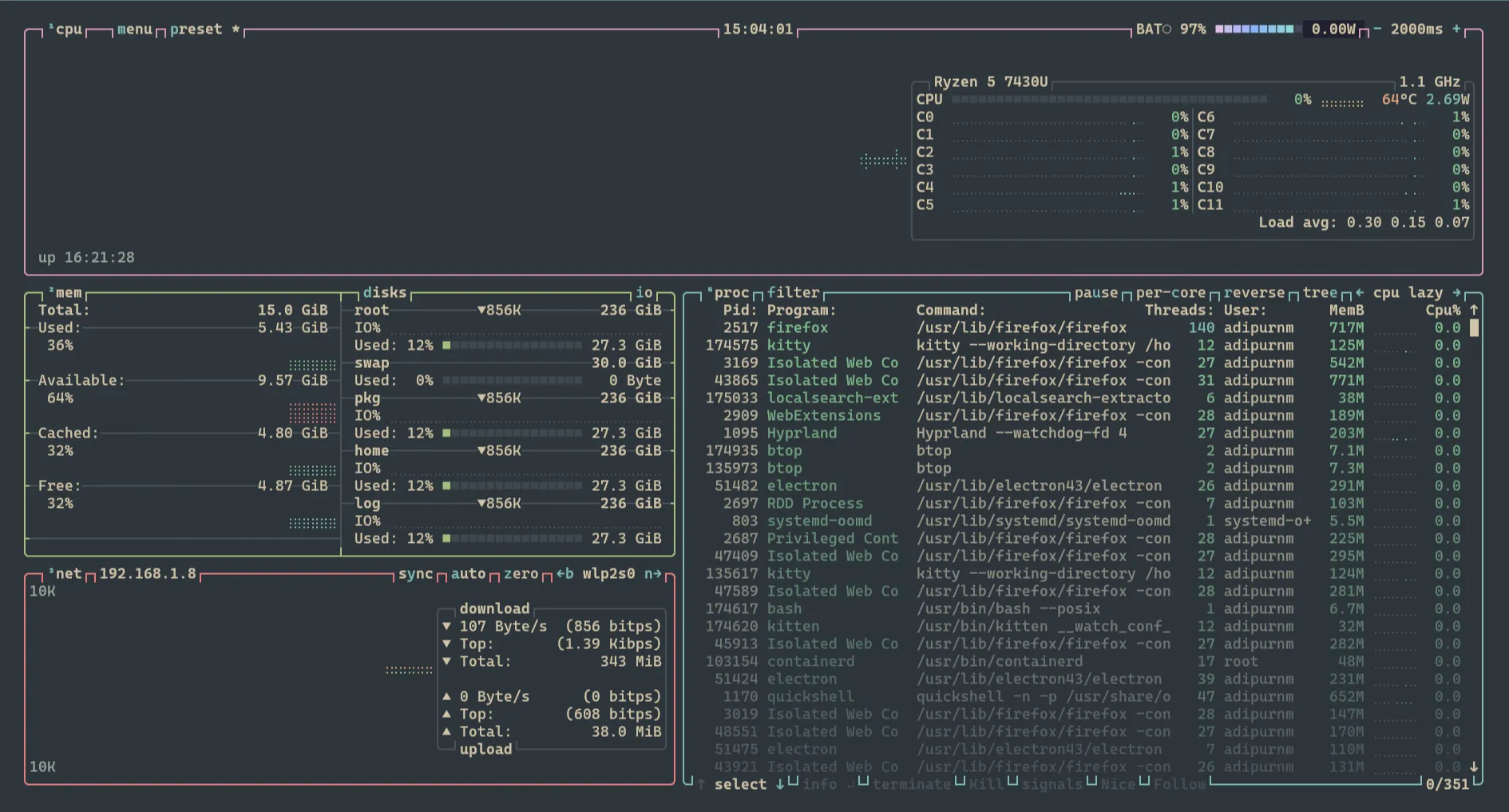Select the containerd process row
Viewport: 1509px width, 812px height.
click(1083, 662)
